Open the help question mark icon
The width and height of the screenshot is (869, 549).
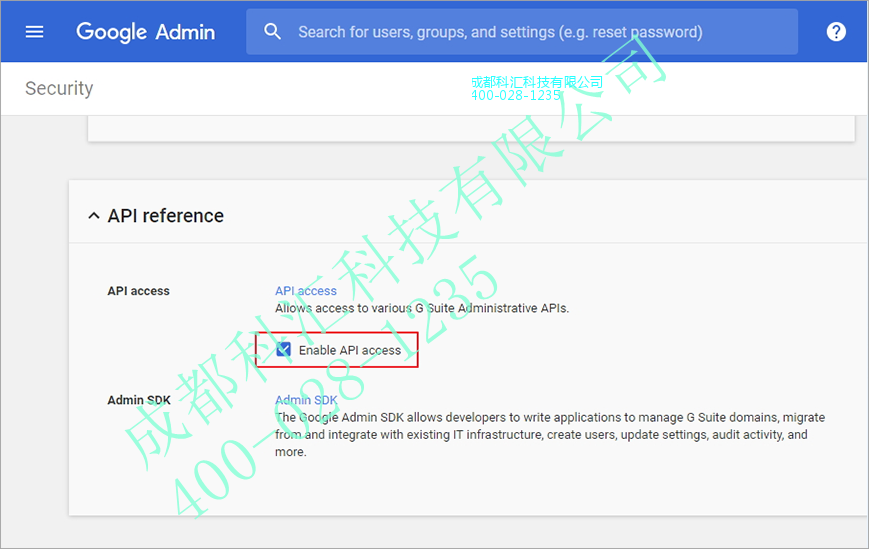836,32
